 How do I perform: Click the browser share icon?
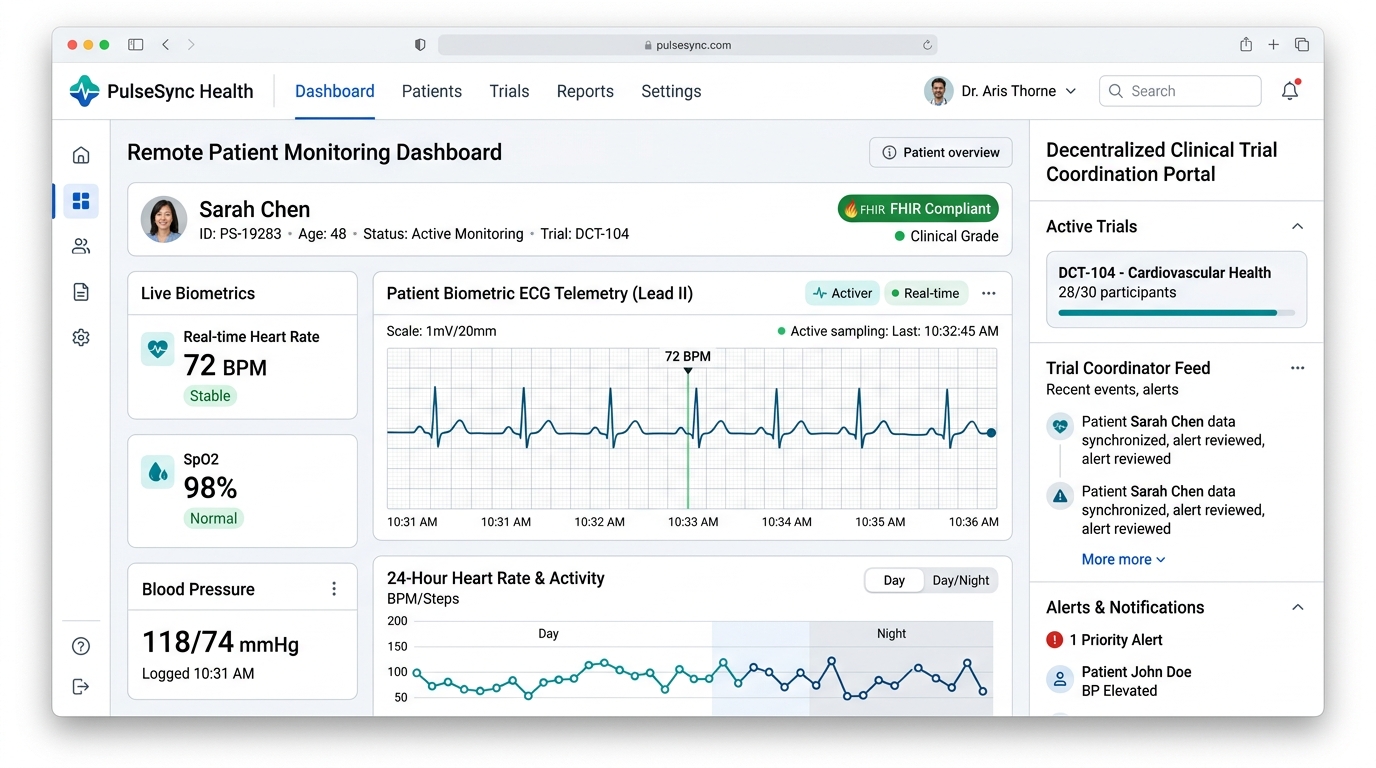tap(1246, 44)
